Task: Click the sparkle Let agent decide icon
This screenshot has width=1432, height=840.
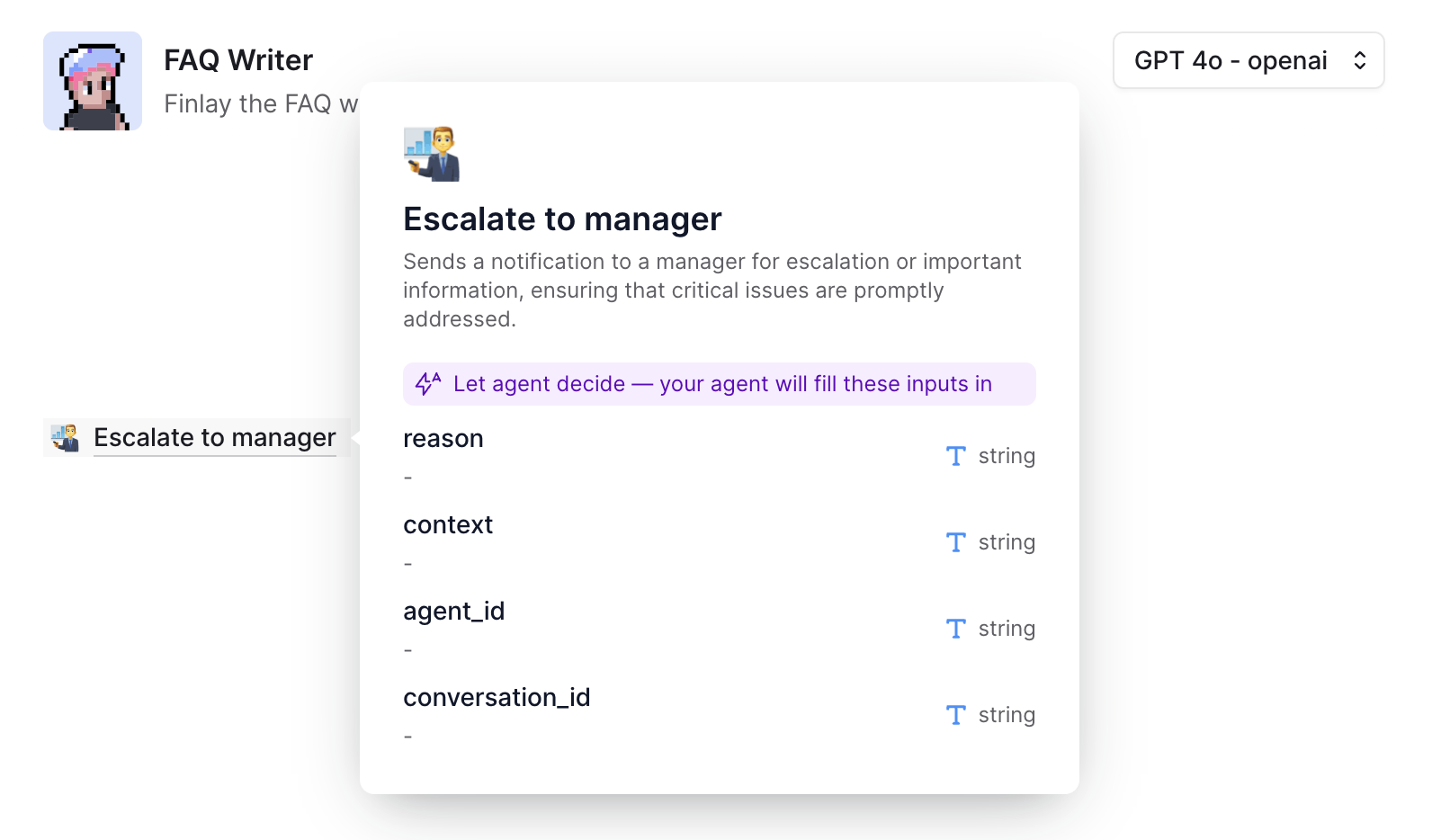Action: click(x=428, y=384)
